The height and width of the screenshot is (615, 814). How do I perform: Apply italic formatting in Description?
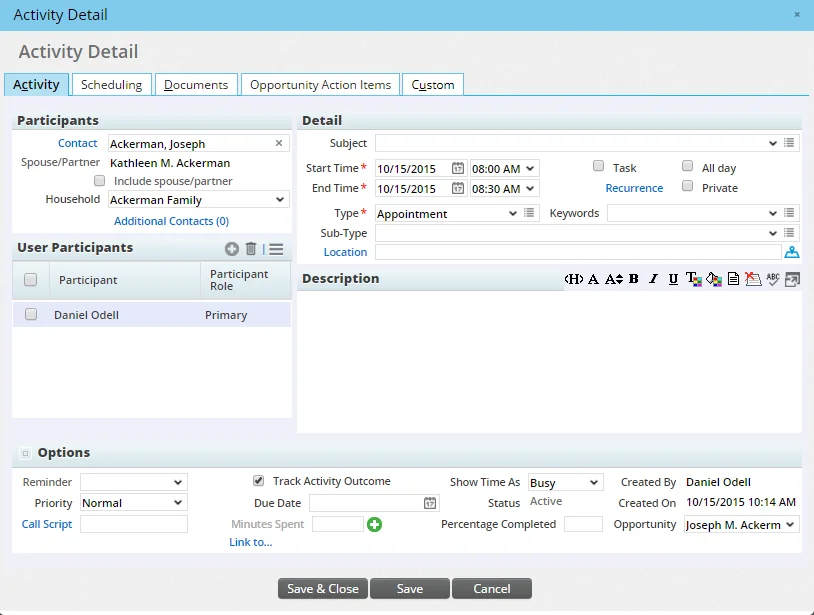[x=653, y=279]
